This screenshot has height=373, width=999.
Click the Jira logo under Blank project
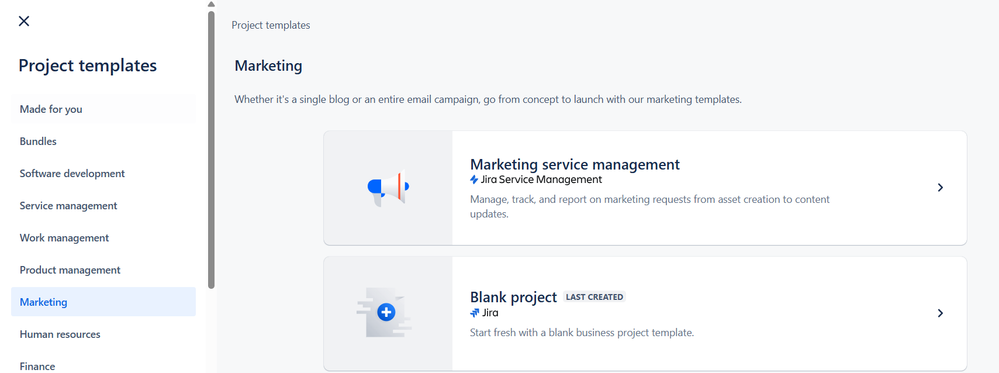475,313
